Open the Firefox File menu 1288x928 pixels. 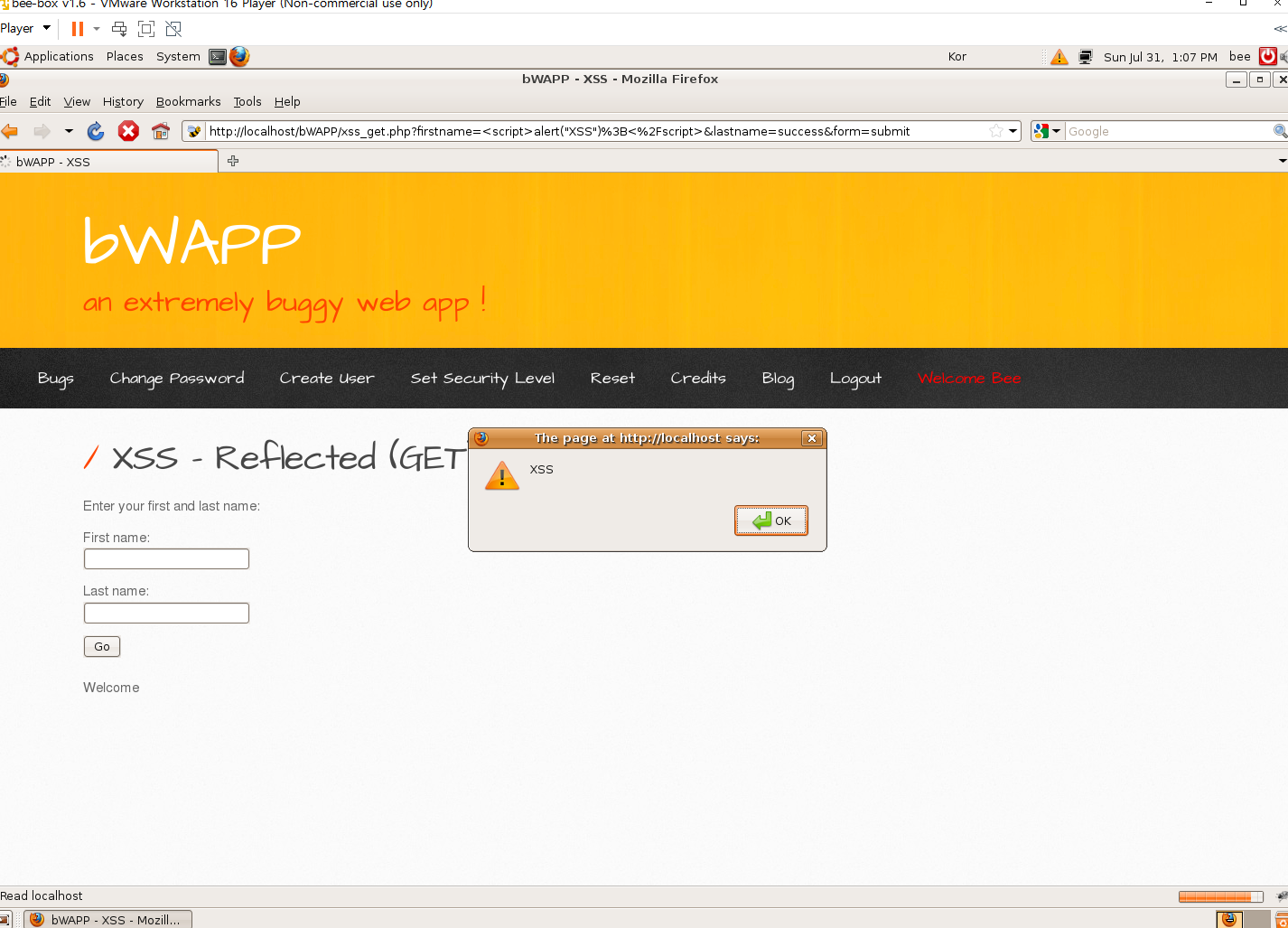8,101
